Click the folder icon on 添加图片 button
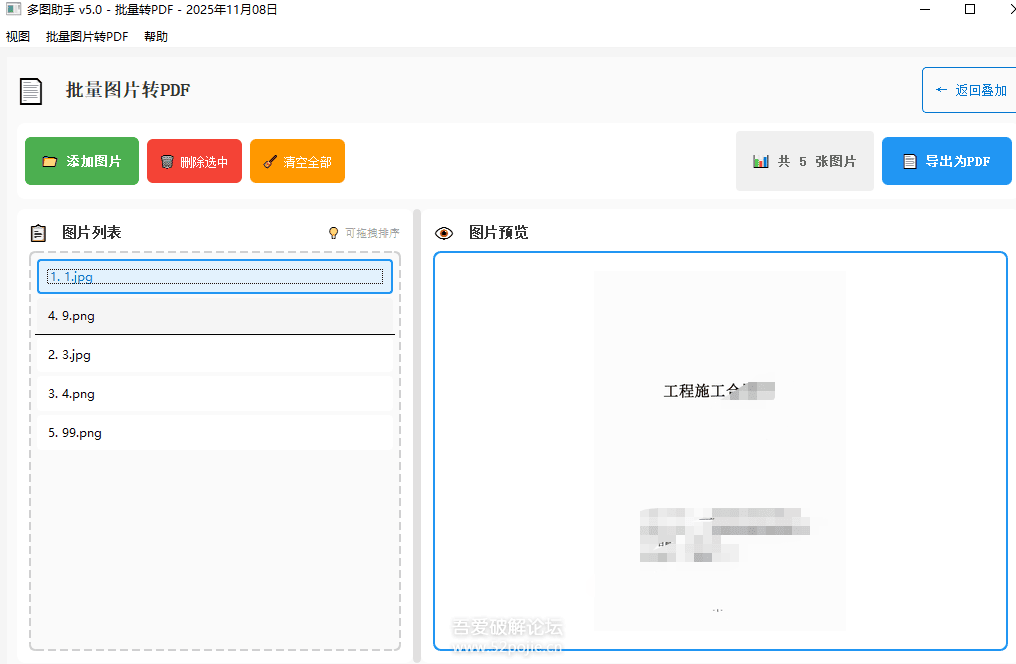Screen dimensions: 1016x664 pos(48,160)
